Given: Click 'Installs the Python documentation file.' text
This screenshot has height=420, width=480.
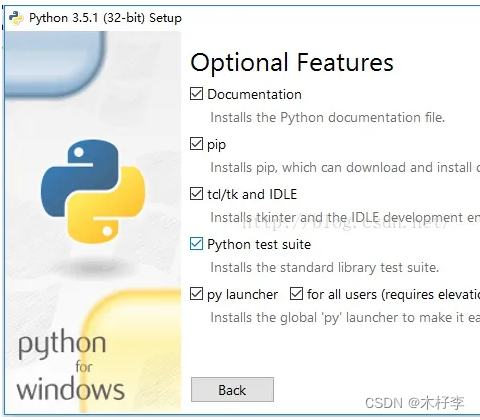Looking at the screenshot, I should pos(328,117).
